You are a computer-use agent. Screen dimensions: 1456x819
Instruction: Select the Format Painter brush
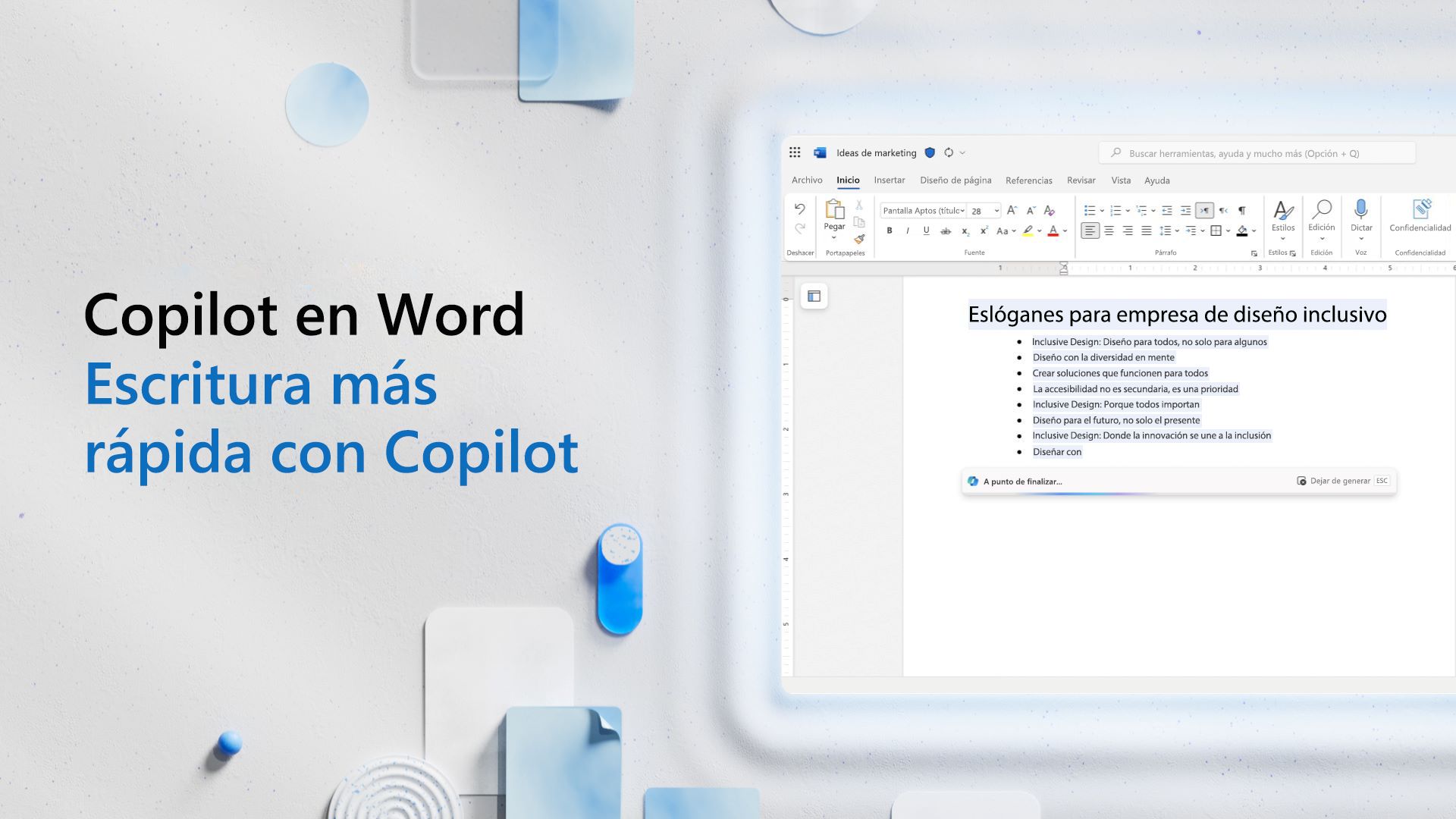859,239
